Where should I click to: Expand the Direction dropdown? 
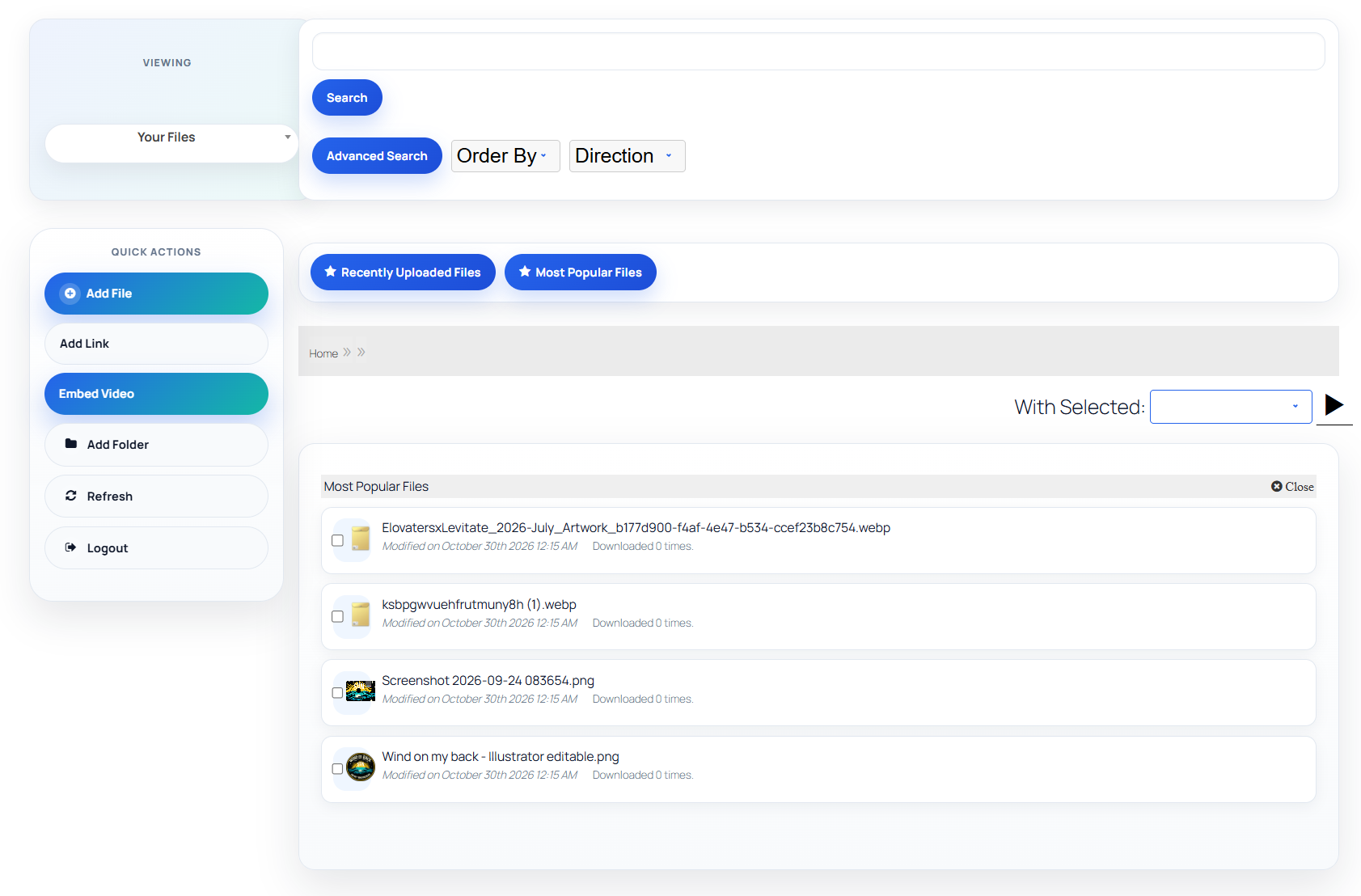pyautogui.click(x=628, y=156)
